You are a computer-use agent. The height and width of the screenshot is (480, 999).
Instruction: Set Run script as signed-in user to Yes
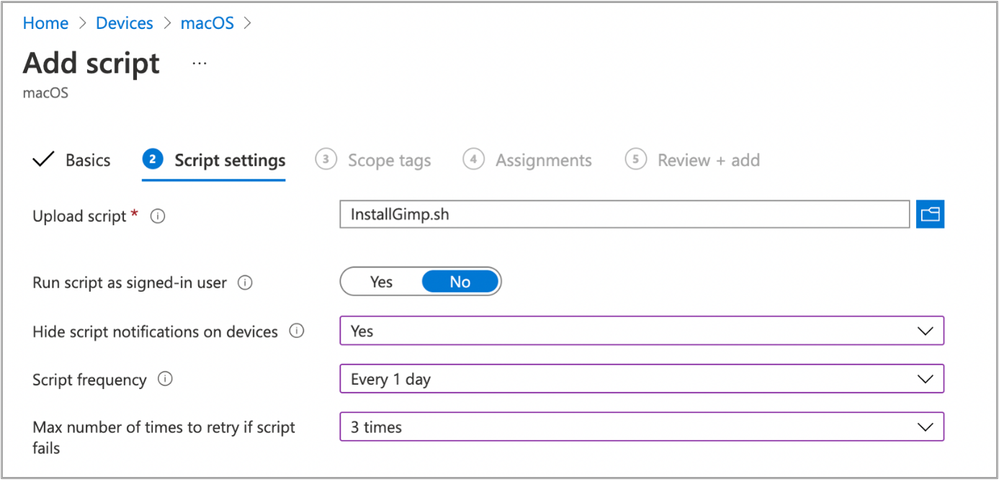381,282
